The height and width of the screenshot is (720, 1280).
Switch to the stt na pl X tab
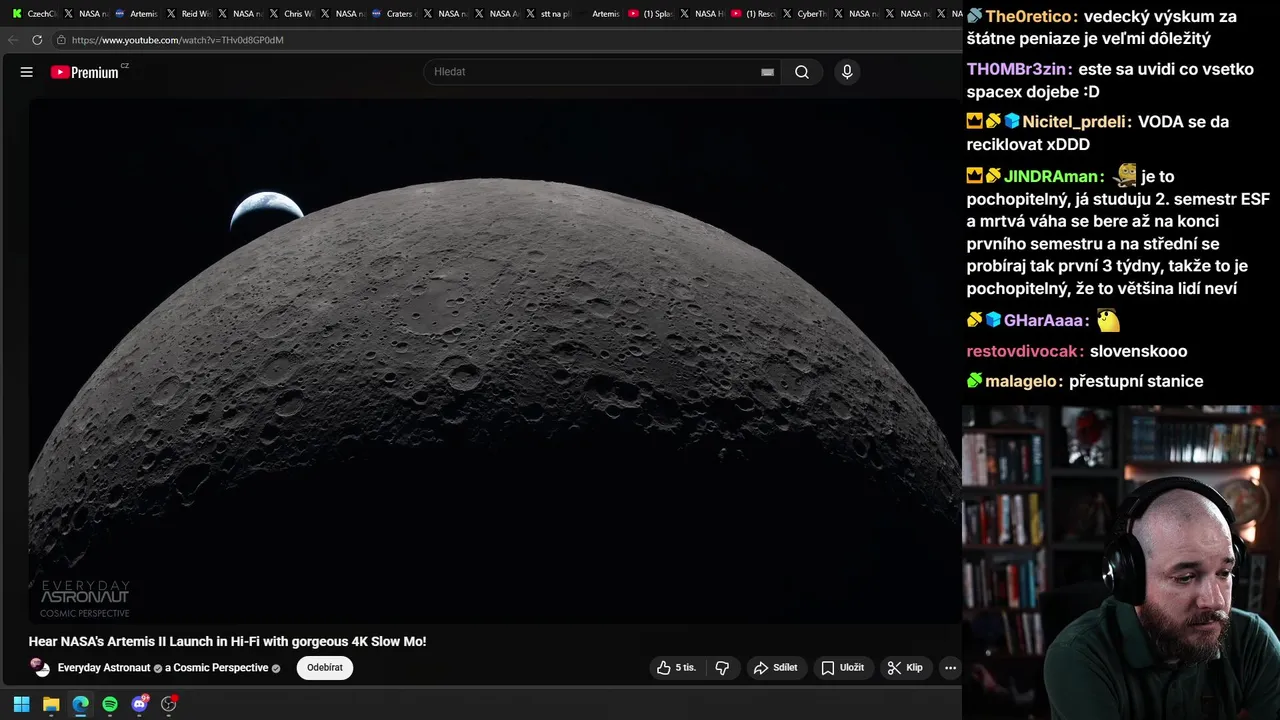pos(548,14)
